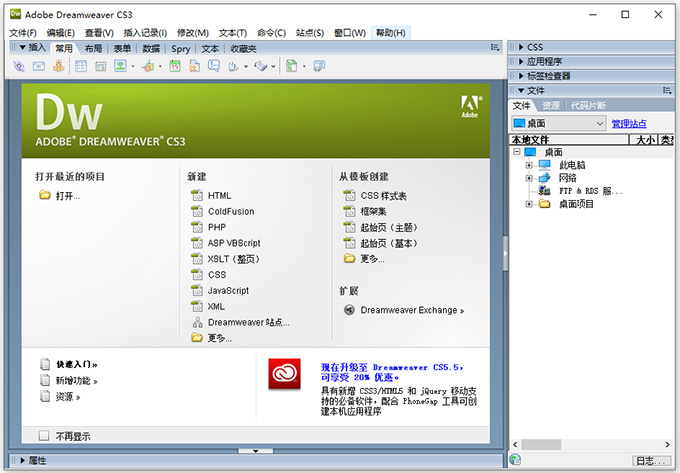Open the CS5.5 upgrade offer link

pyautogui.click(x=392, y=372)
